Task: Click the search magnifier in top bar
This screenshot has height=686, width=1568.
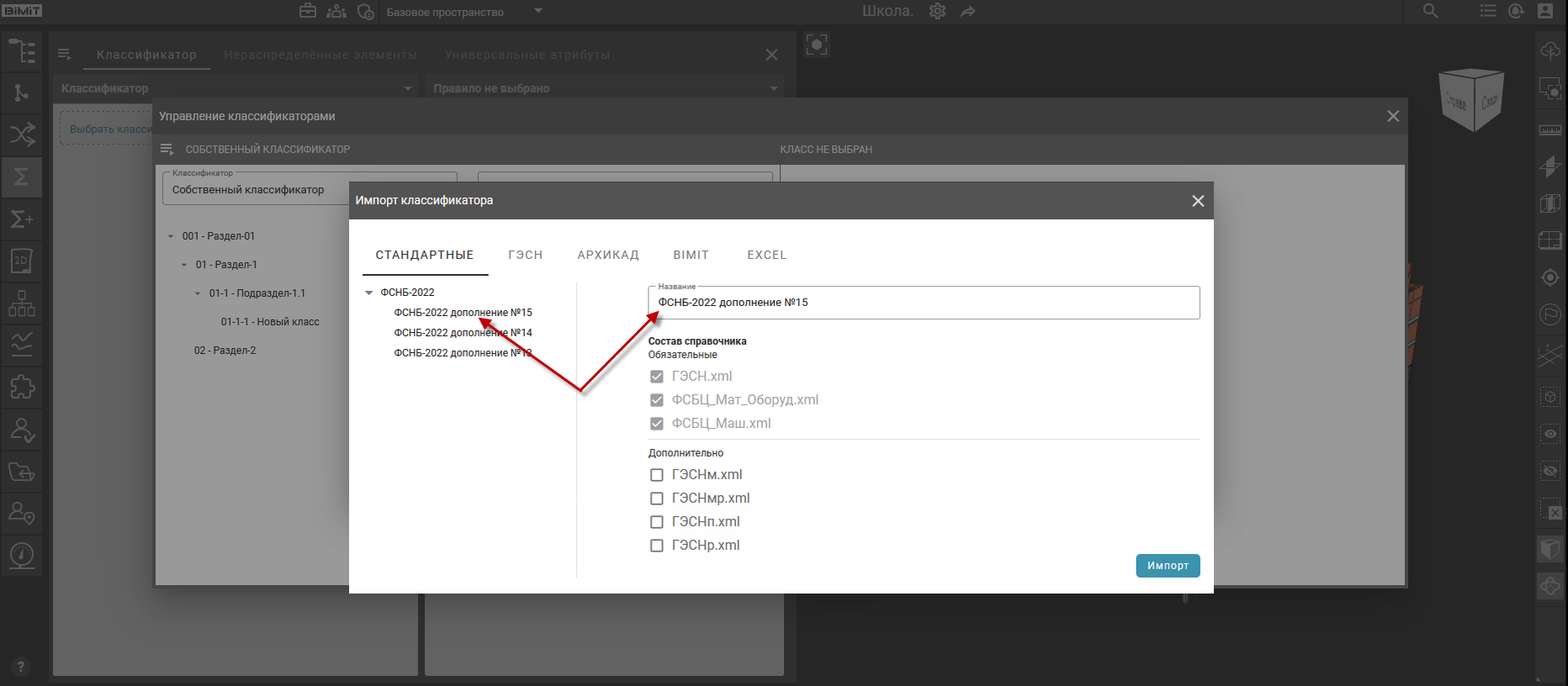Action: 1430,12
